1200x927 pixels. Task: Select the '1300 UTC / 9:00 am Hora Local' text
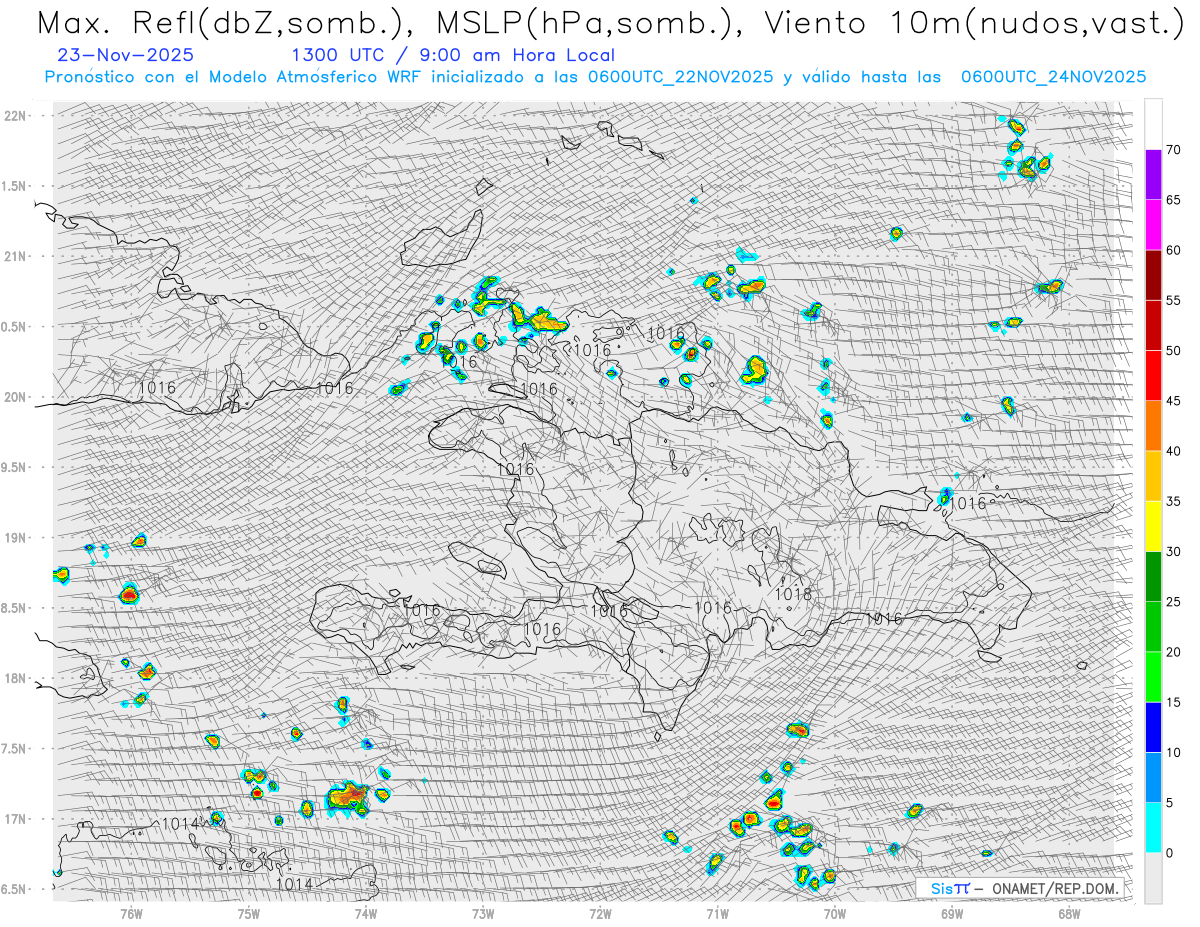pyautogui.click(x=453, y=56)
